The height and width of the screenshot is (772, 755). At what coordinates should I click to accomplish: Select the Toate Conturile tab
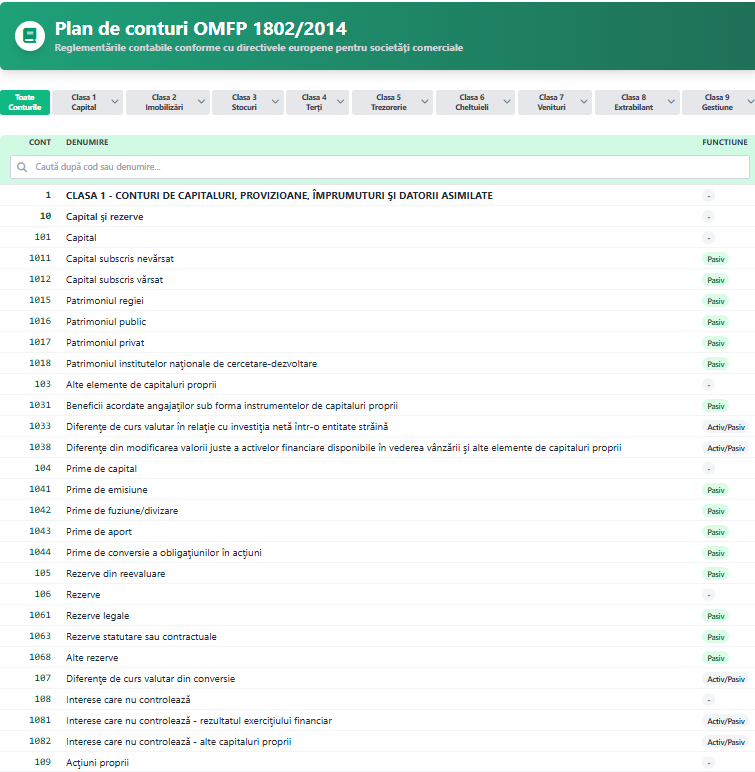[x=25, y=102]
